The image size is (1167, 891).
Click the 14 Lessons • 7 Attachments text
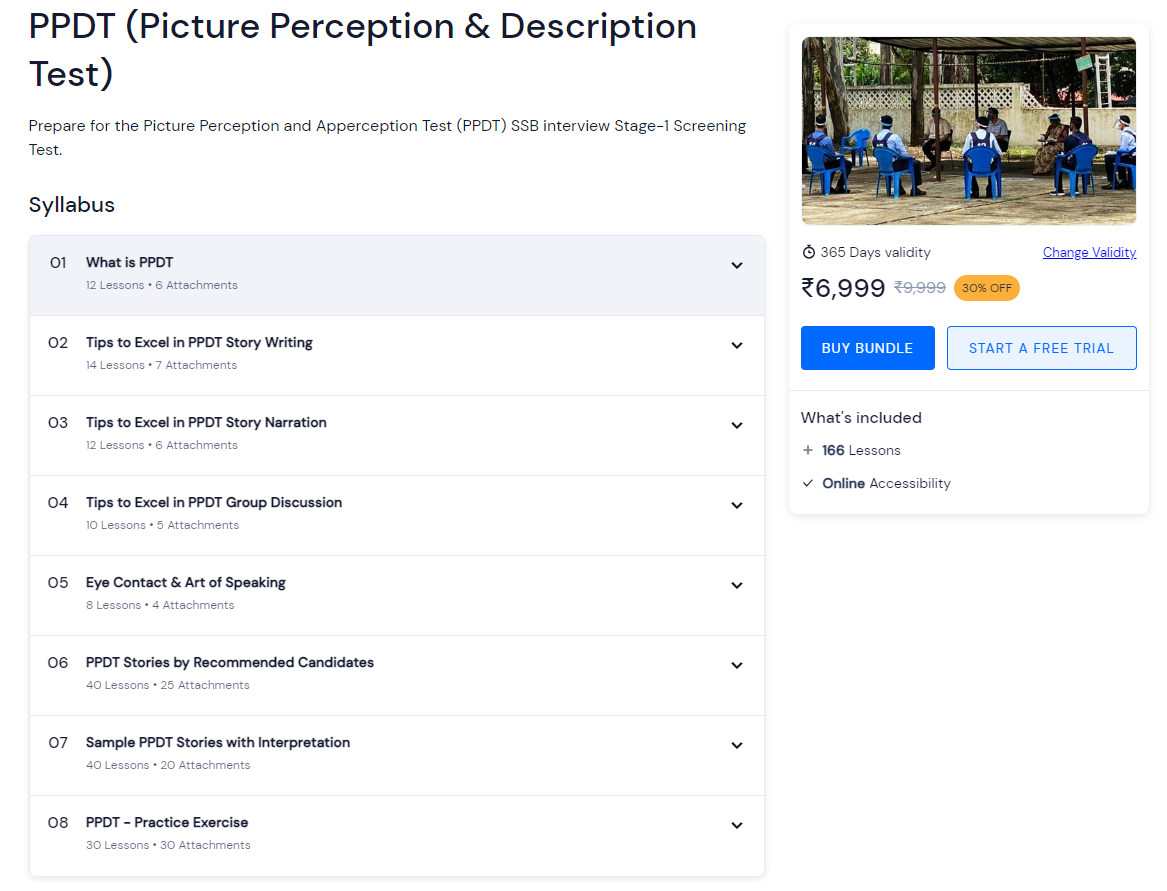pyautogui.click(x=162, y=365)
